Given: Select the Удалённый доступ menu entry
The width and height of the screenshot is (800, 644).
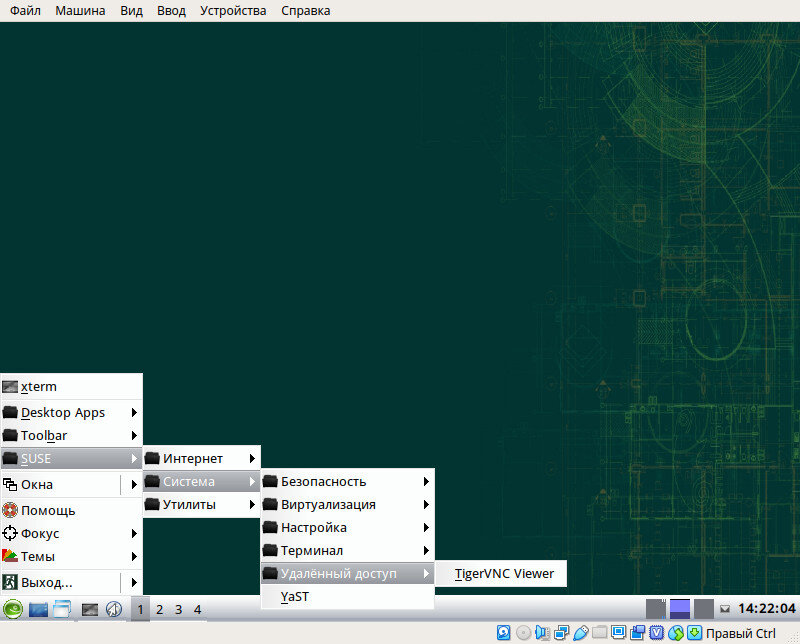Looking at the screenshot, I should (x=347, y=574).
